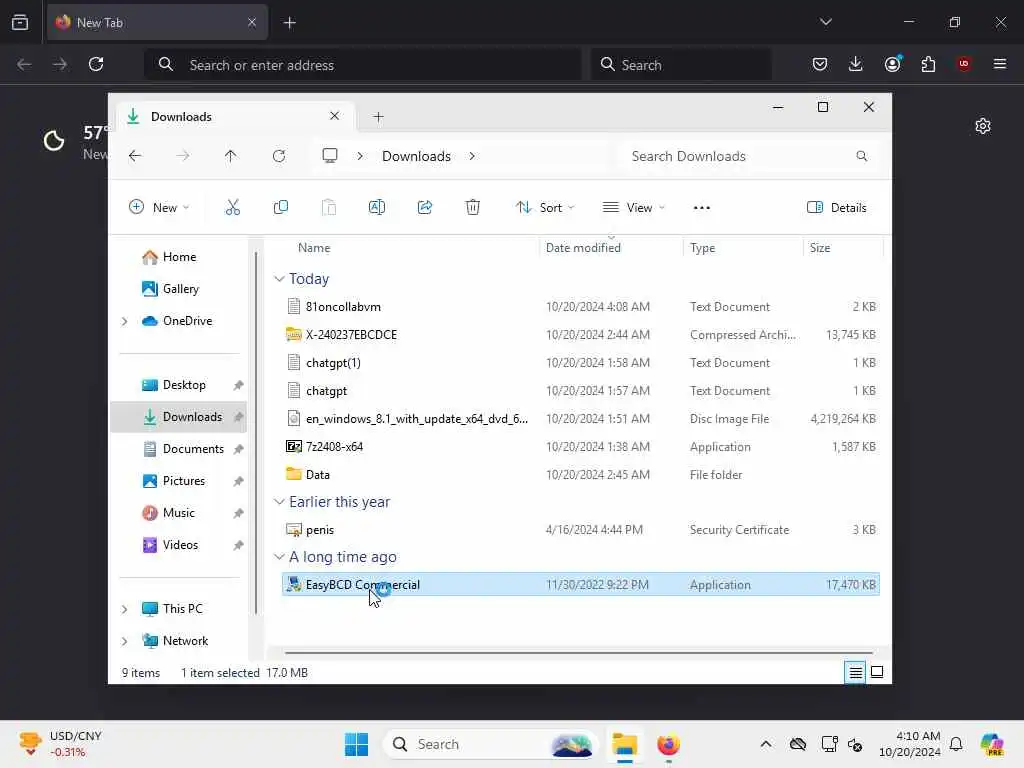This screenshot has height=768, width=1024.
Task: Open New Tab settings gear in Firefox
Action: (983, 126)
